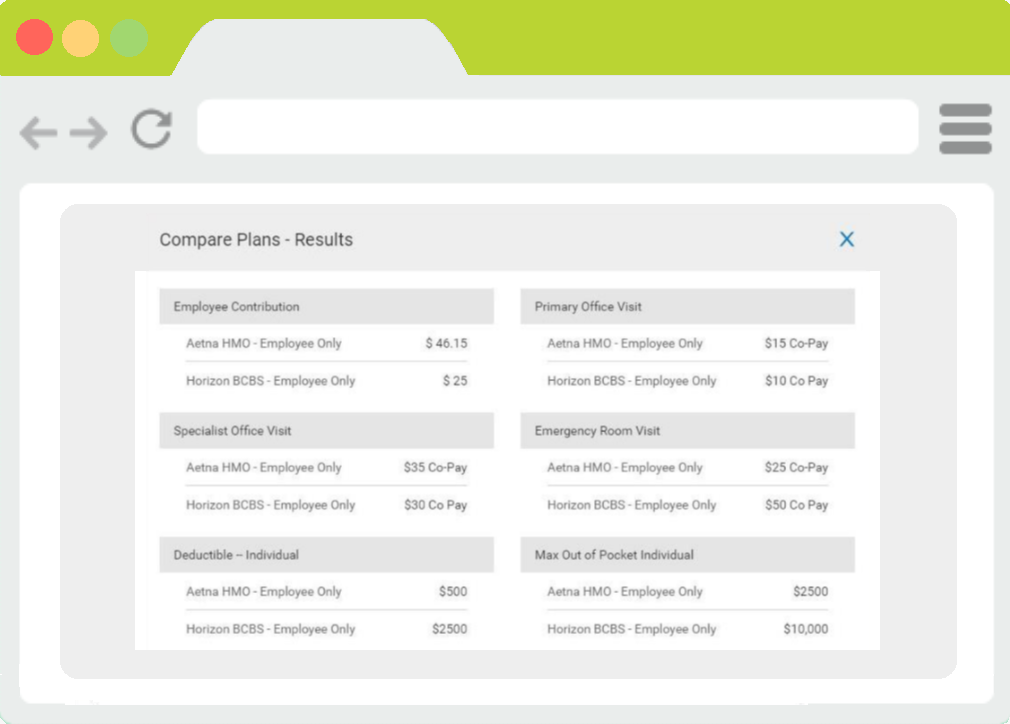
Task: Click the Compare Plans - Results title
Action: 256,240
